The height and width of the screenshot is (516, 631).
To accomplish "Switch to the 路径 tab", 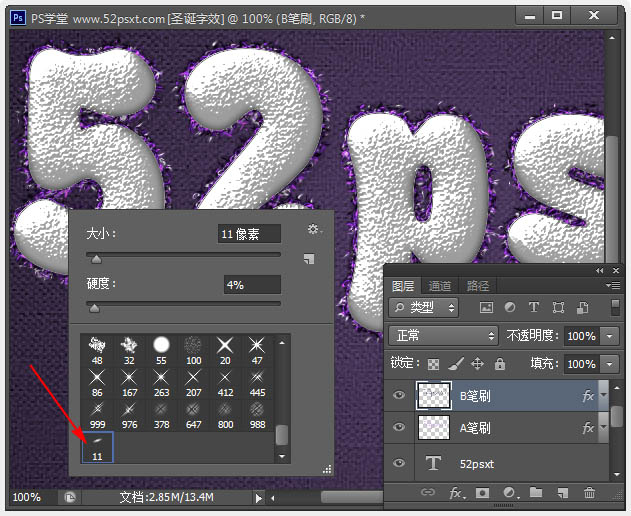I will tap(478, 286).
